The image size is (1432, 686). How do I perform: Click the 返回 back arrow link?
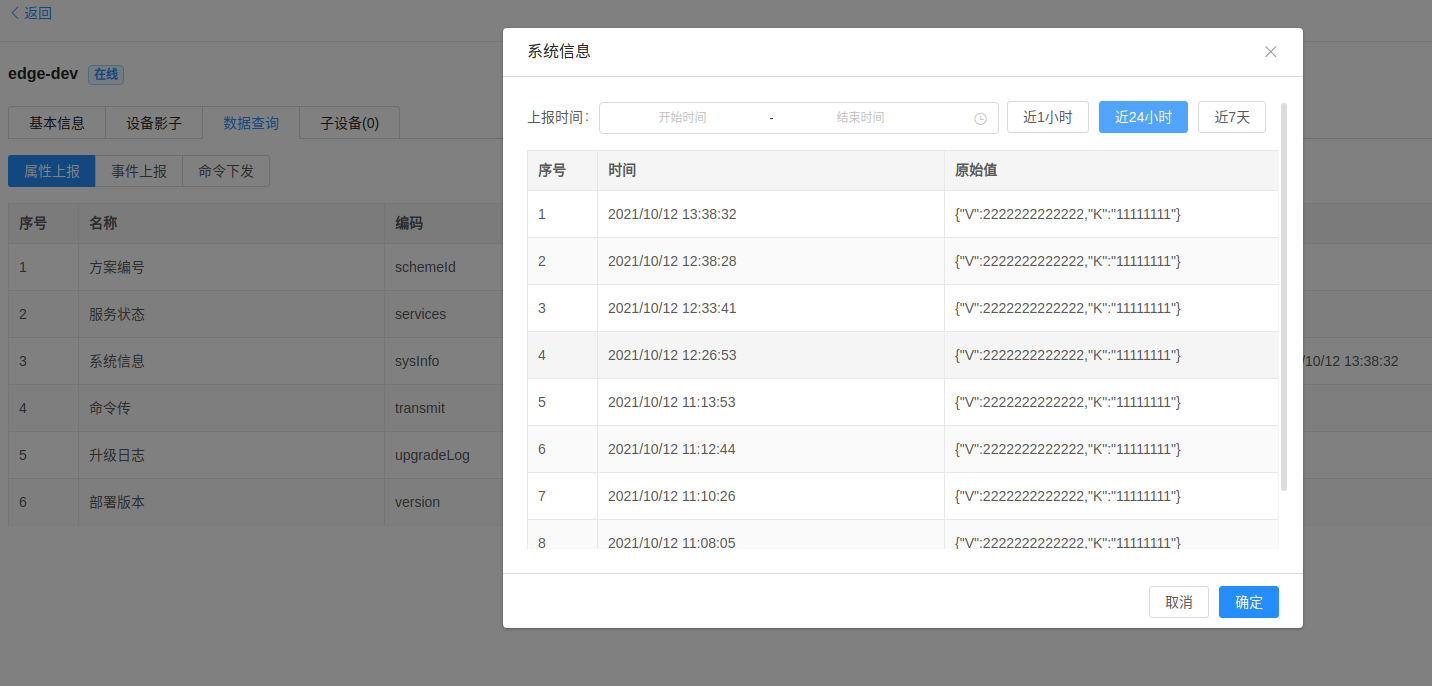click(30, 13)
